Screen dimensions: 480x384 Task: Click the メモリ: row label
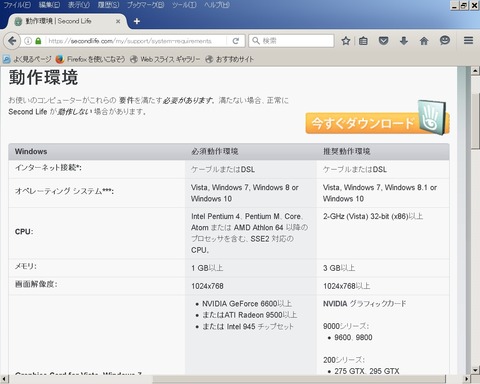point(26,266)
